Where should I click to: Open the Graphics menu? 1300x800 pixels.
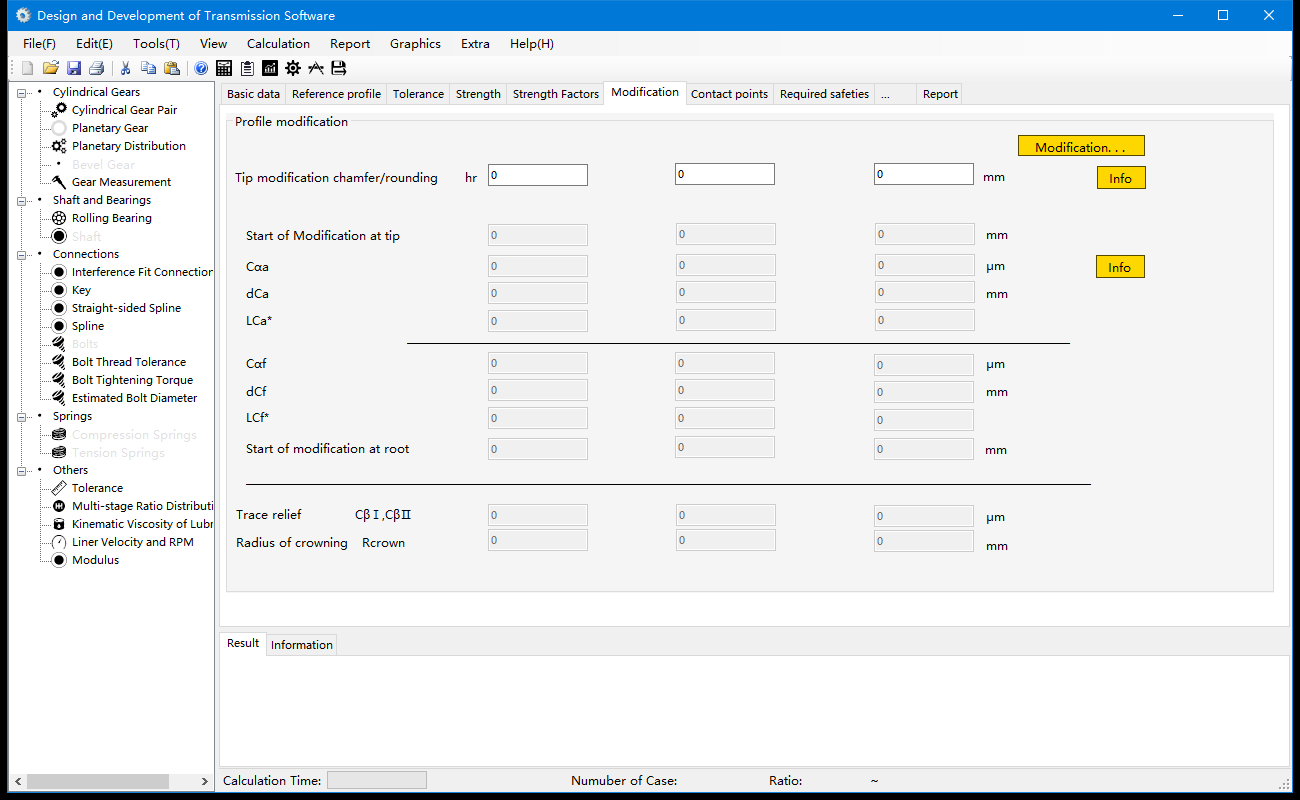(x=415, y=44)
